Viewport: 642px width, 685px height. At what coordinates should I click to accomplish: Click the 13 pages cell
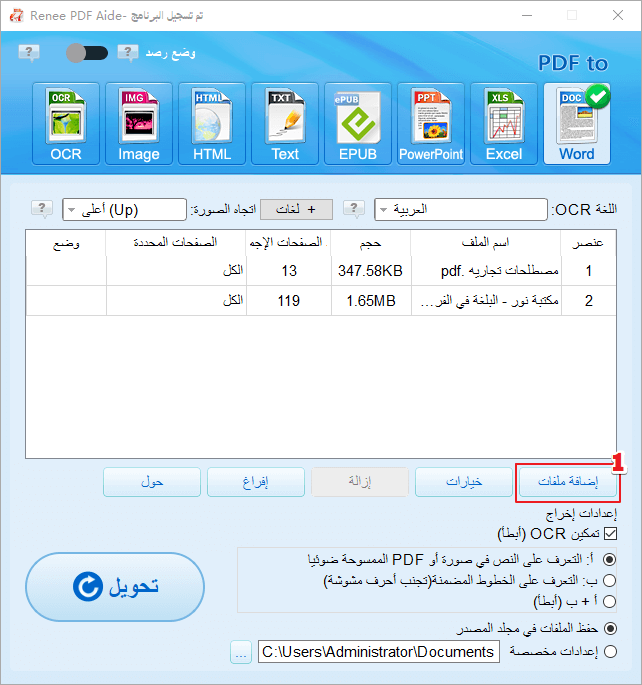tap(289, 271)
